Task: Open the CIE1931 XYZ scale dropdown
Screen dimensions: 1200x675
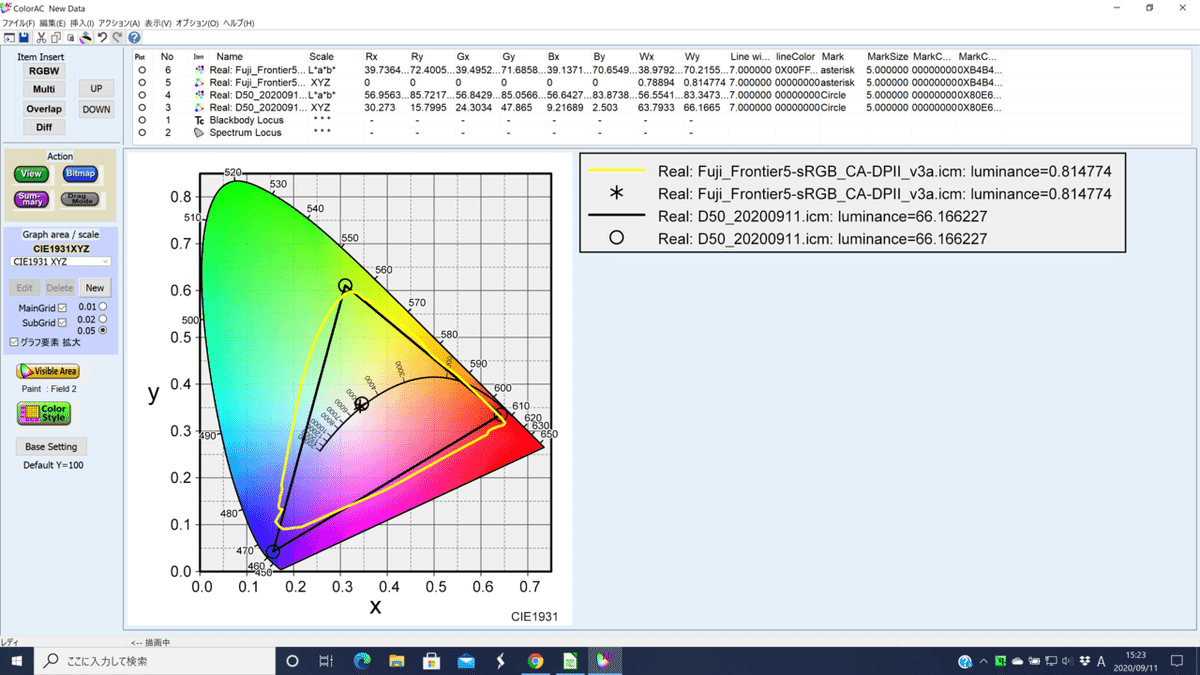Action: [60, 261]
